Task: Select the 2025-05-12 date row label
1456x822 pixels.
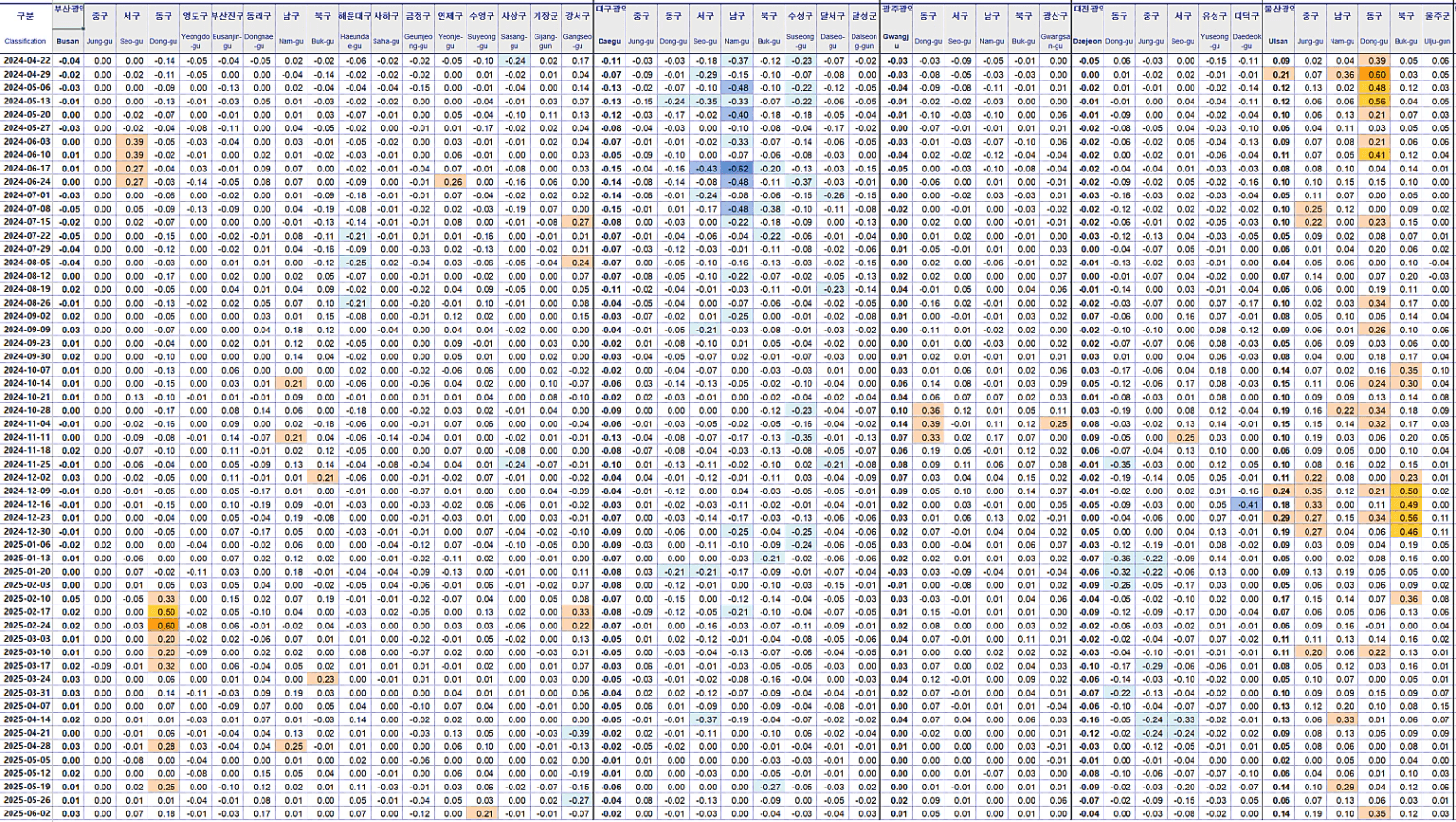Action: point(26,772)
